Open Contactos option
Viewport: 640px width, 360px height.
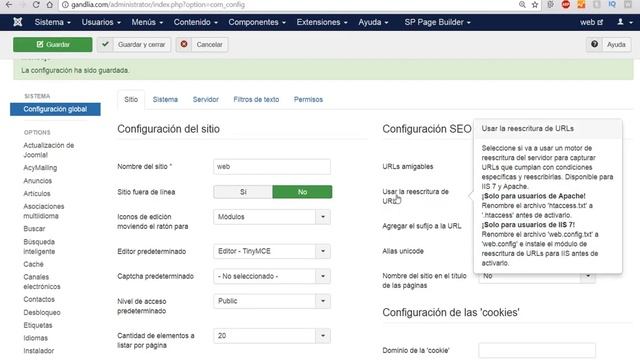(39, 299)
